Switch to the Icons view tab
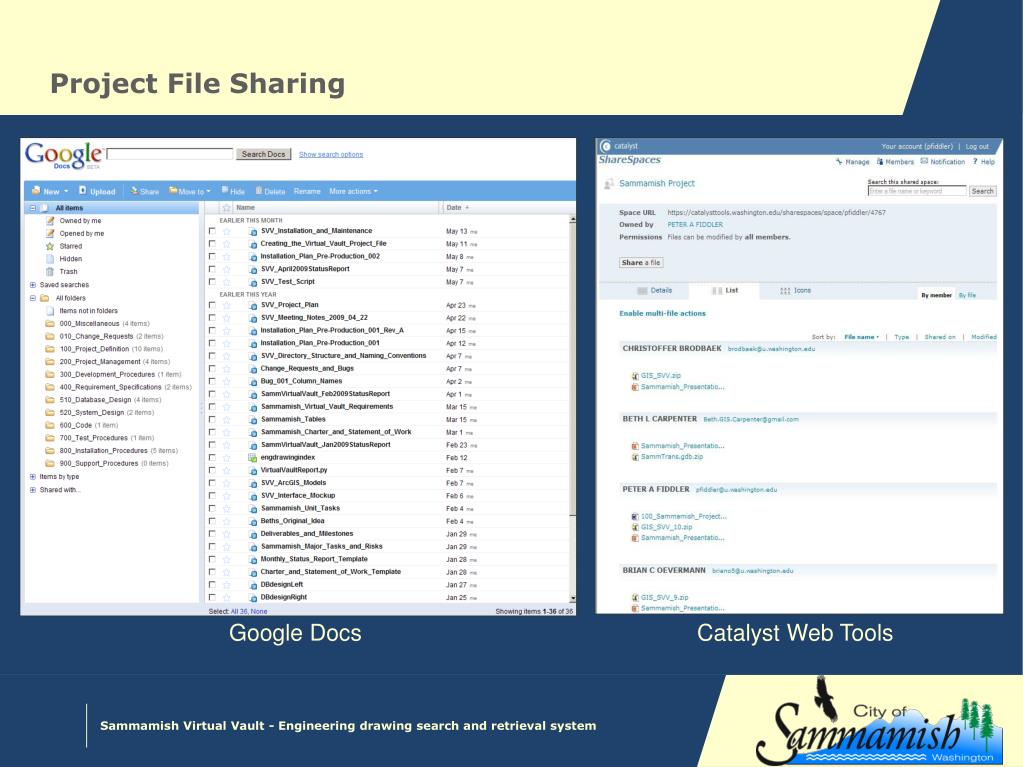The height and width of the screenshot is (767, 1023). [x=795, y=290]
